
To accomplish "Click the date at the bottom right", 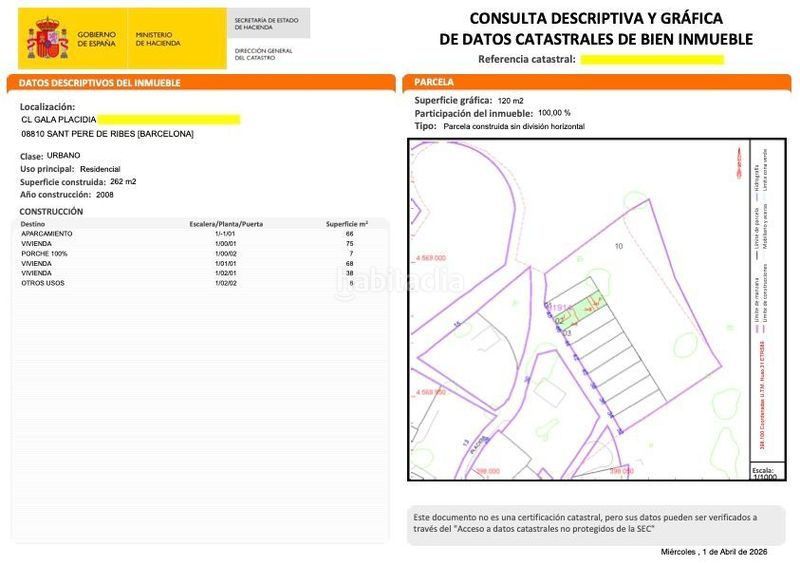I will point(714,552).
